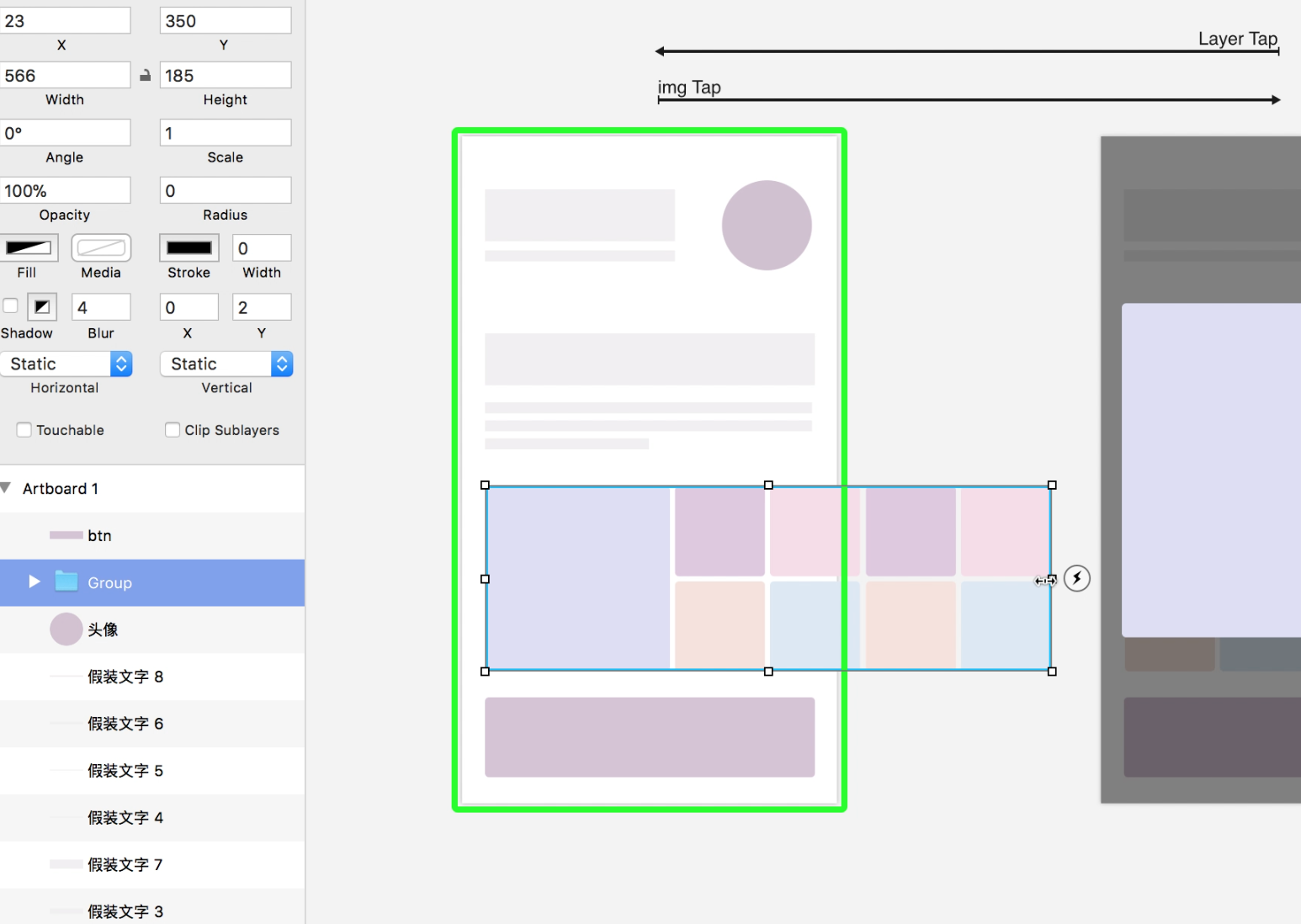Click the shadow X offset field
This screenshot has height=924, width=1301.
tap(189, 307)
